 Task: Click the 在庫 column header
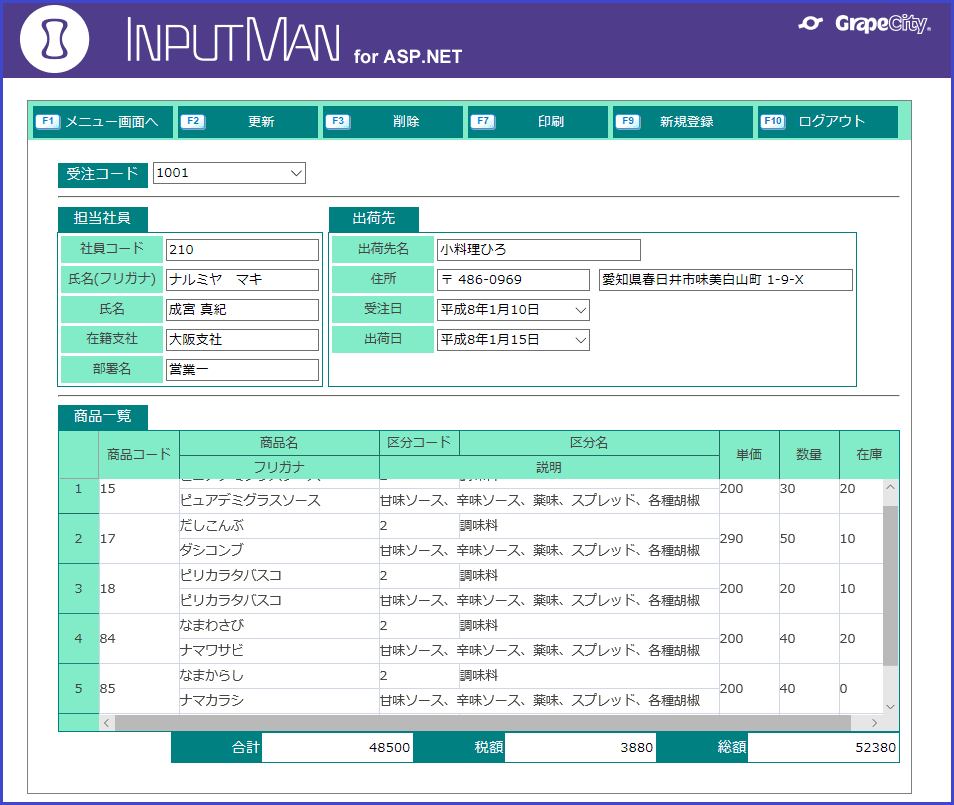click(869, 455)
